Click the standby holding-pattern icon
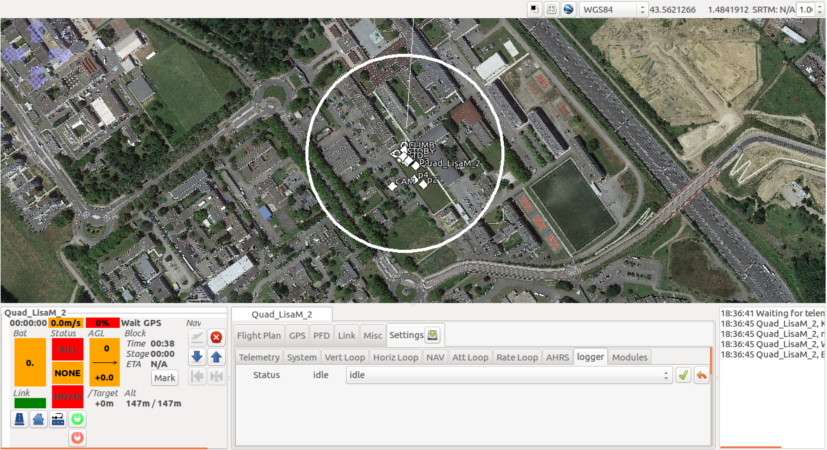827x450 pixels. click(58, 419)
